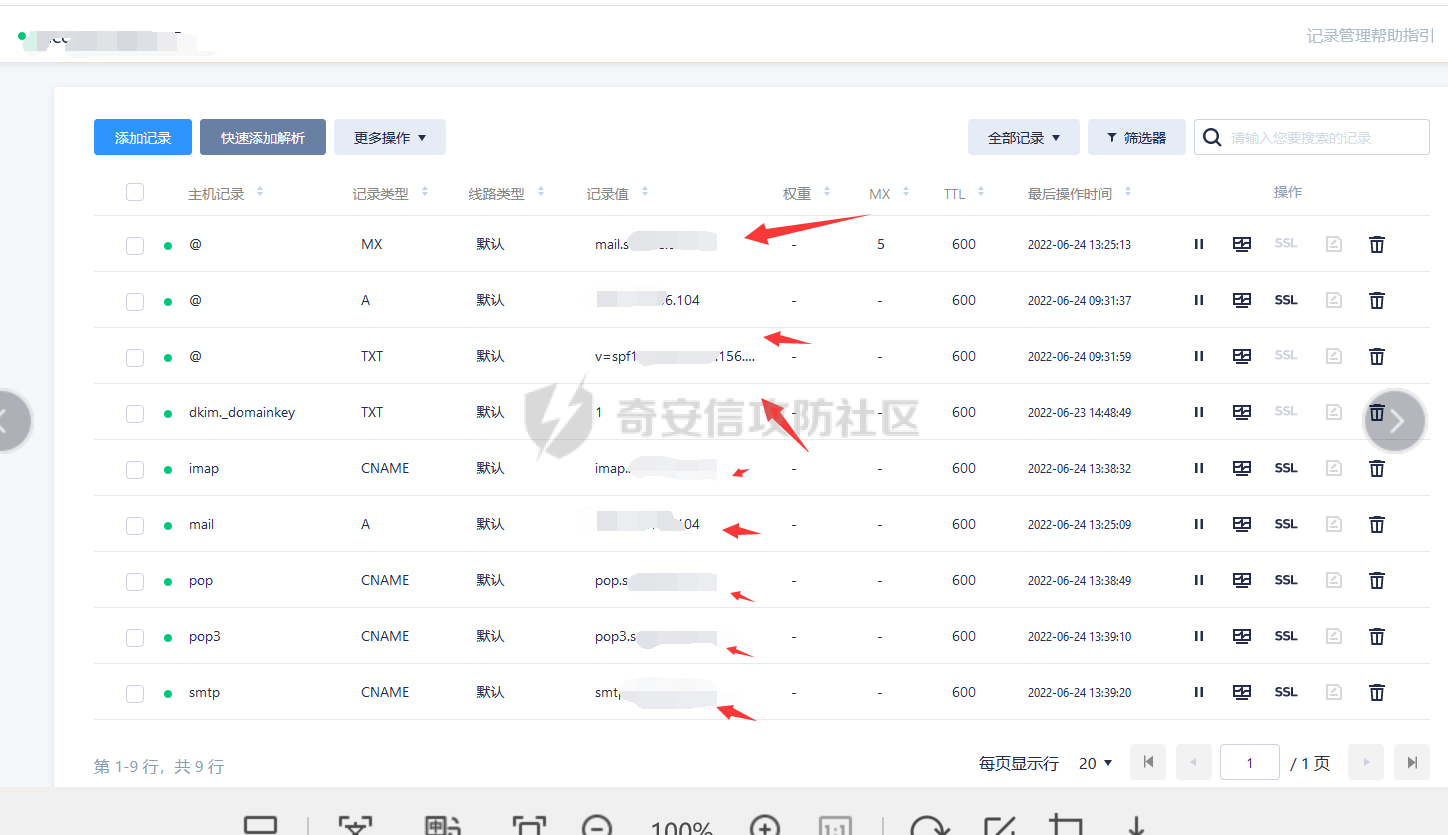The width and height of the screenshot is (1448, 835).
Task: Select the smtp record checkbox
Action: [x=135, y=693]
